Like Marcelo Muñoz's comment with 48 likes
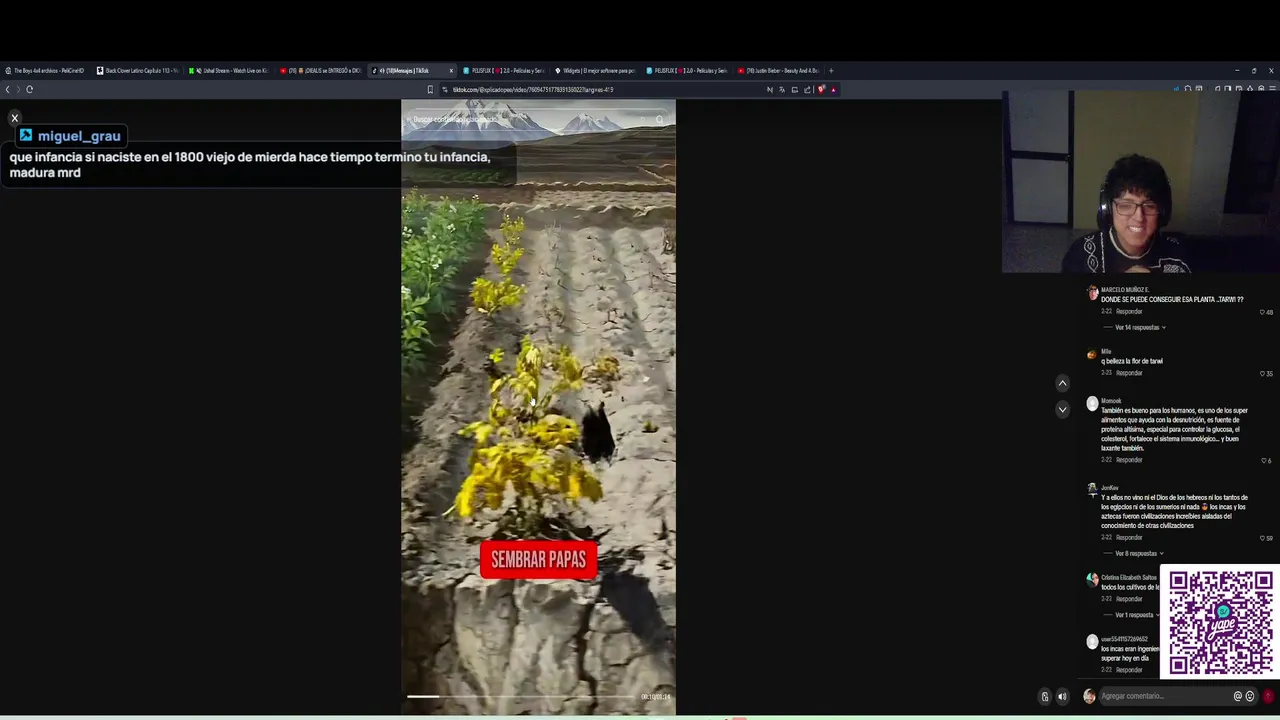Viewport: 1280px width, 720px height. coord(1262,312)
